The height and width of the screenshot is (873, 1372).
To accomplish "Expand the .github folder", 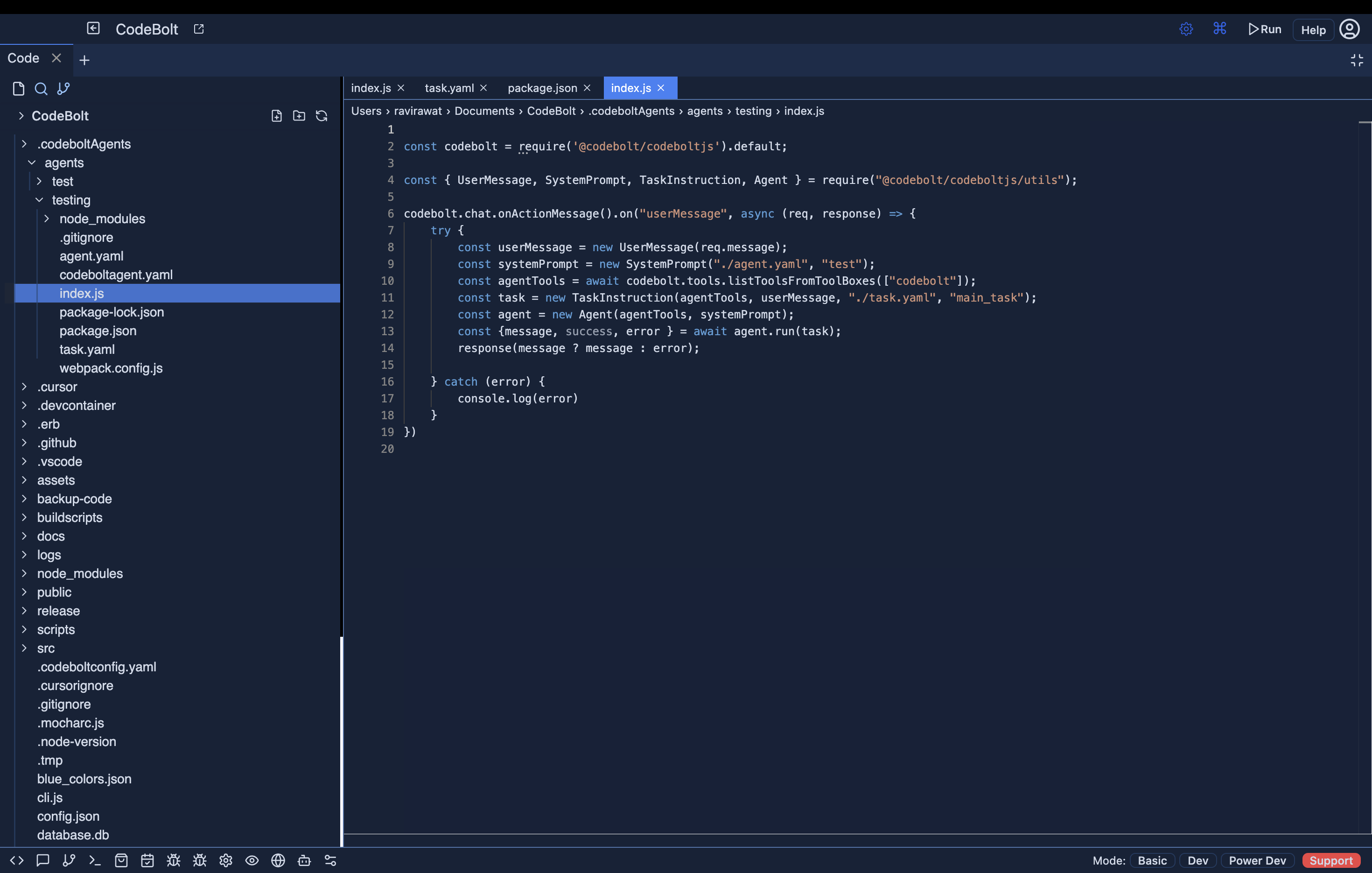I will tap(24, 442).
